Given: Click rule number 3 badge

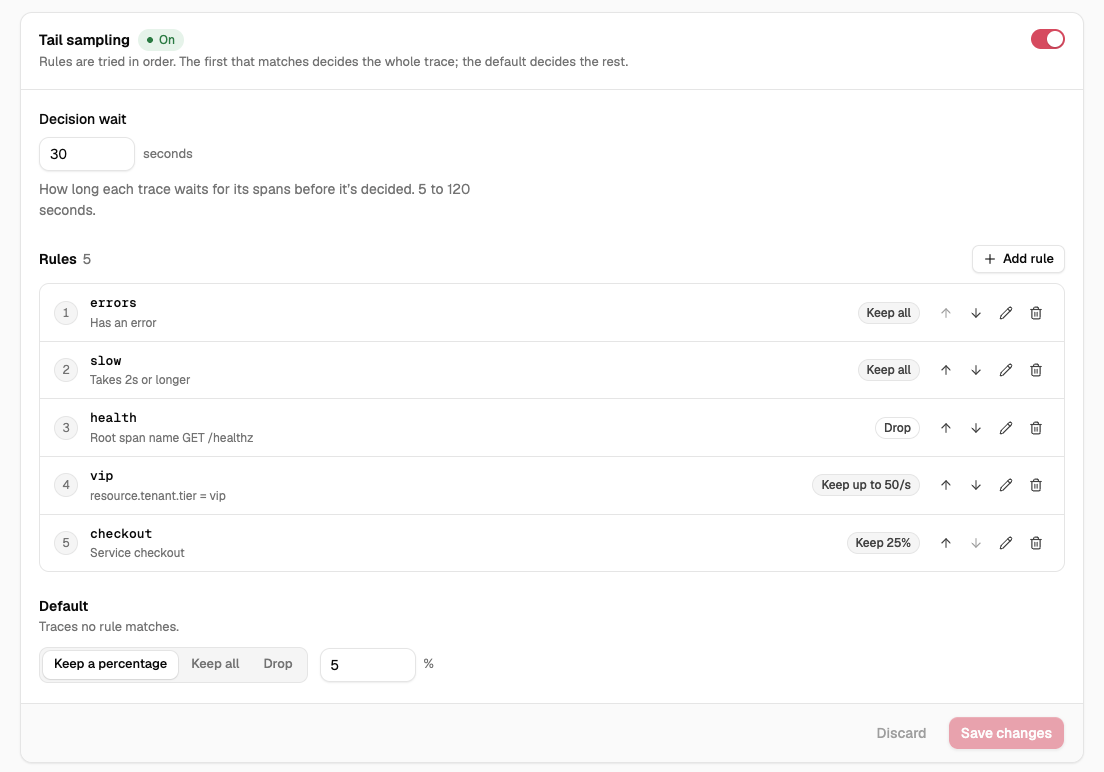Looking at the screenshot, I should click(x=66, y=428).
